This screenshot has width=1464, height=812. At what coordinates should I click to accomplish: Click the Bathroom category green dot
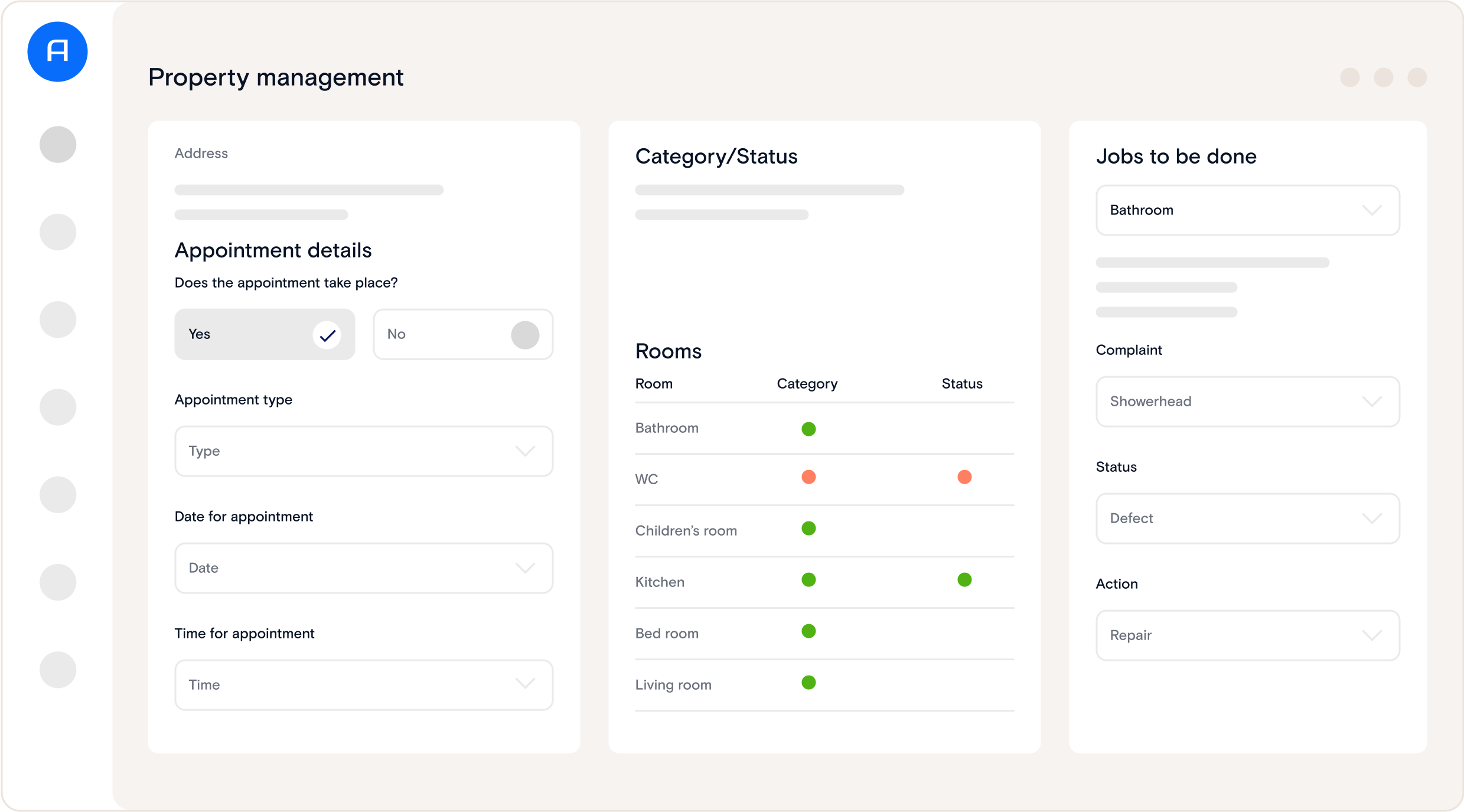808,429
